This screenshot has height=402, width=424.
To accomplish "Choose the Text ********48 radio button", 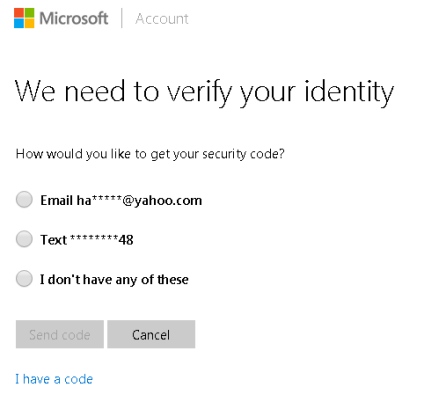I will pyautogui.click(x=24, y=239).
